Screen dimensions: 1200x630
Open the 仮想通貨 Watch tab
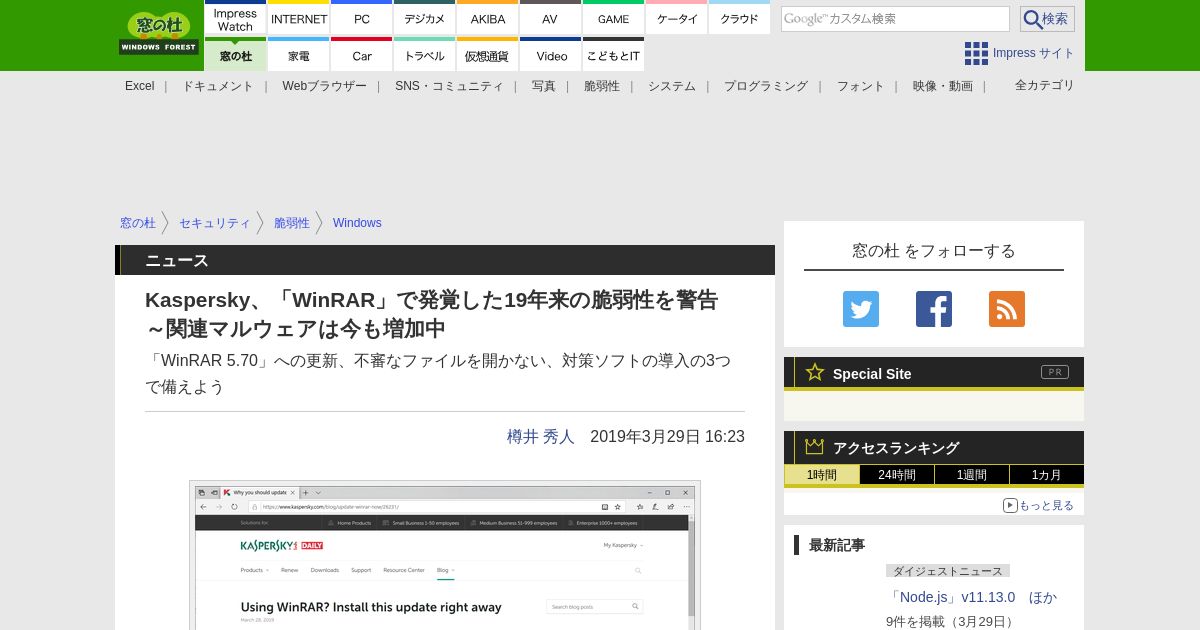click(x=488, y=55)
